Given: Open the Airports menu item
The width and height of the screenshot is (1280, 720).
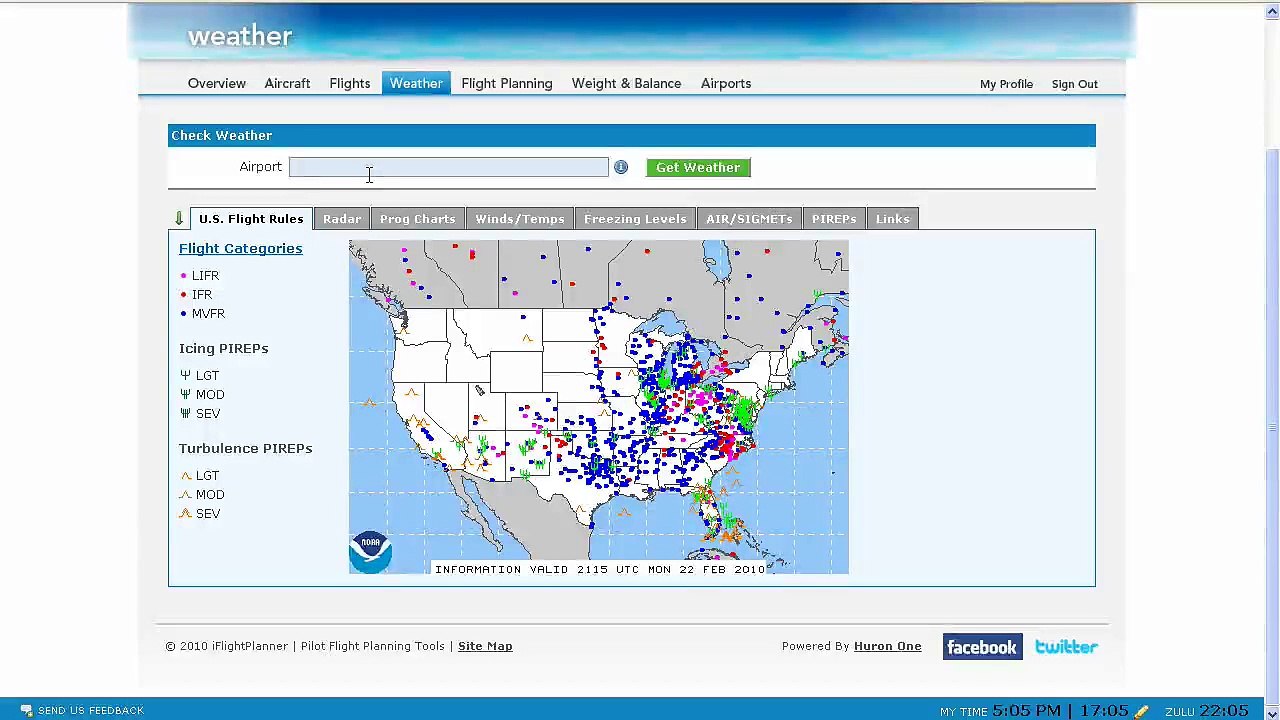Looking at the screenshot, I should (726, 83).
